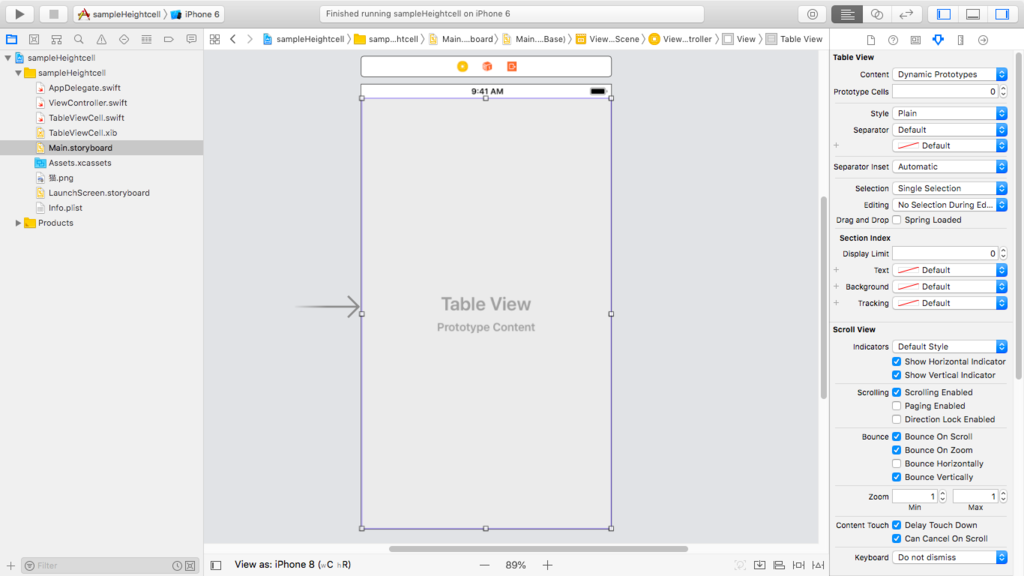1024x576 pixels.
Task: Zoom in the storyboard canvas
Action: [x=547, y=565]
